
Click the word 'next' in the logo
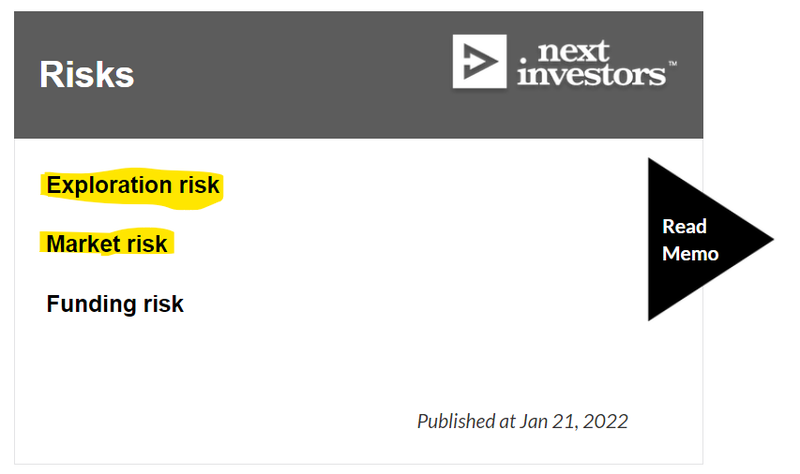(x=573, y=51)
